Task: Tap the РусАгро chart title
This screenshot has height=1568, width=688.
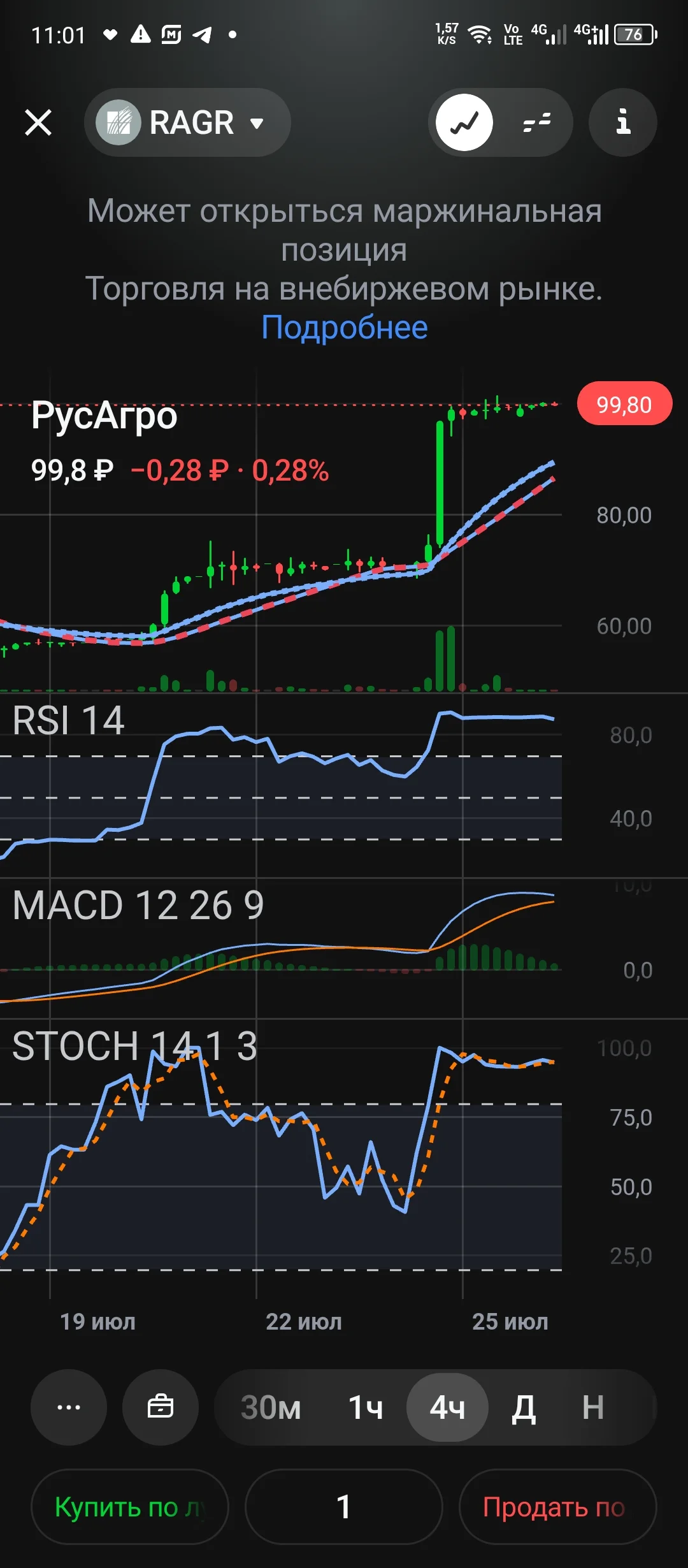Action: coord(104,416)
